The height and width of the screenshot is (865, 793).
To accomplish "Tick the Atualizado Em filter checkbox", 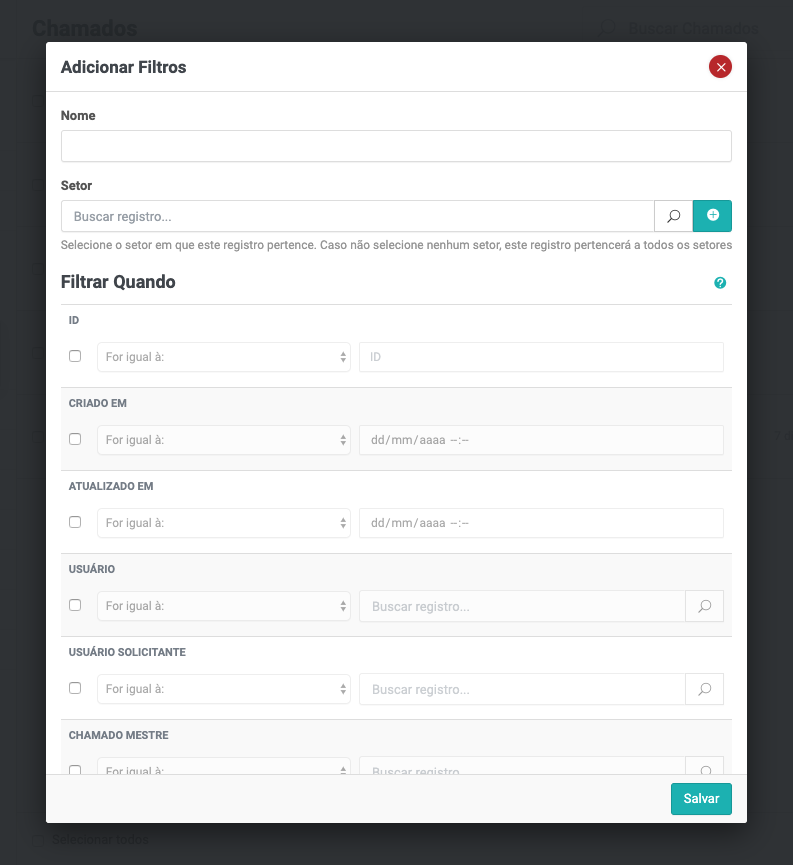I will coord(75,522).
